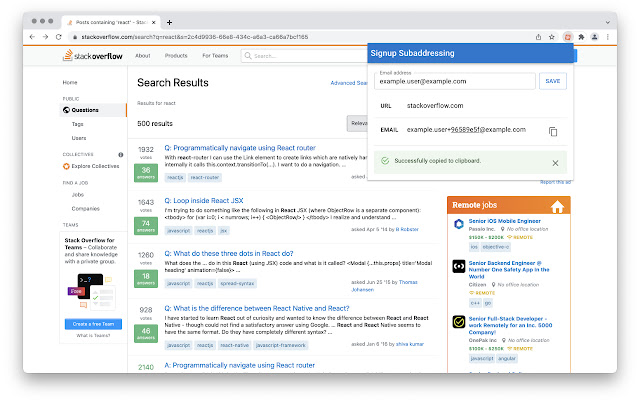Open 'Senior iOS Mobile Engineer' job listing
Image resolution: width=640 pixels, height=400 pixels.
(x=504, y=221)
